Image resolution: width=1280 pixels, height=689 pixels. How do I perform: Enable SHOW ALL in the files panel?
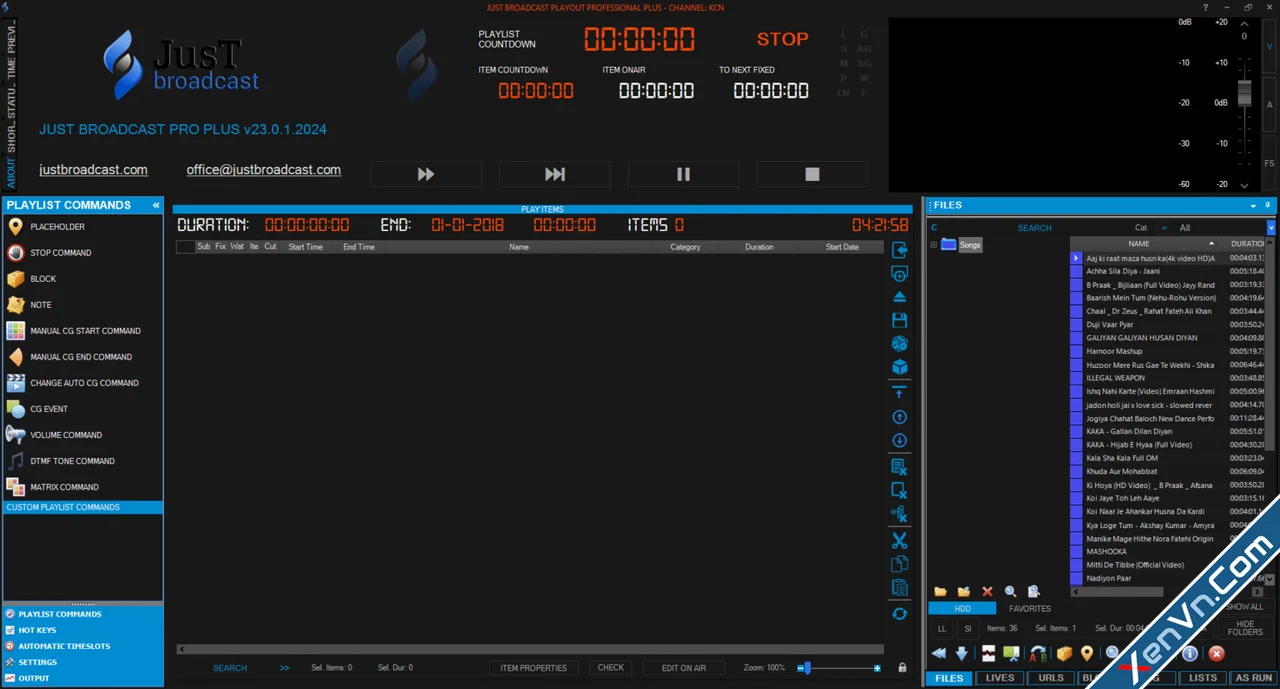(1243, 606)
